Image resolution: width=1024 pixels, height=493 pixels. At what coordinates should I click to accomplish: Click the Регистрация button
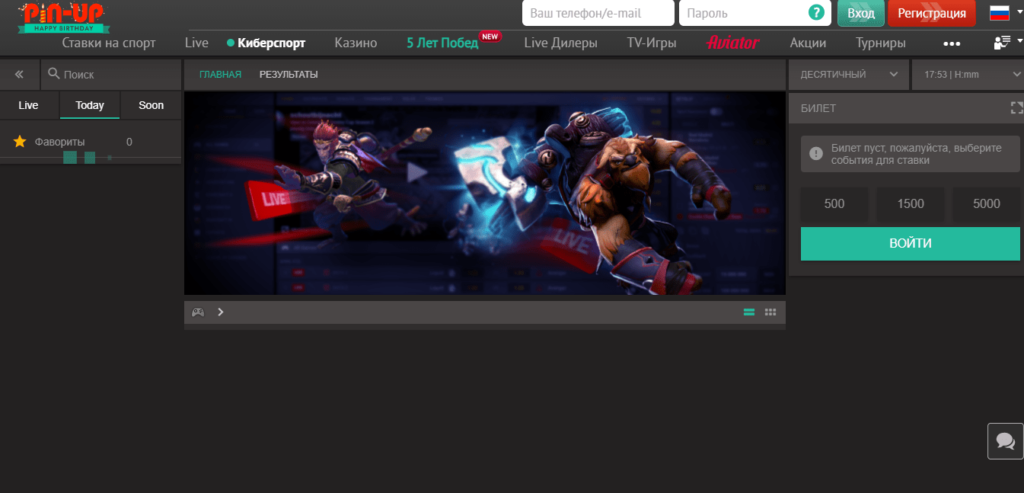(x=932, y=13)
